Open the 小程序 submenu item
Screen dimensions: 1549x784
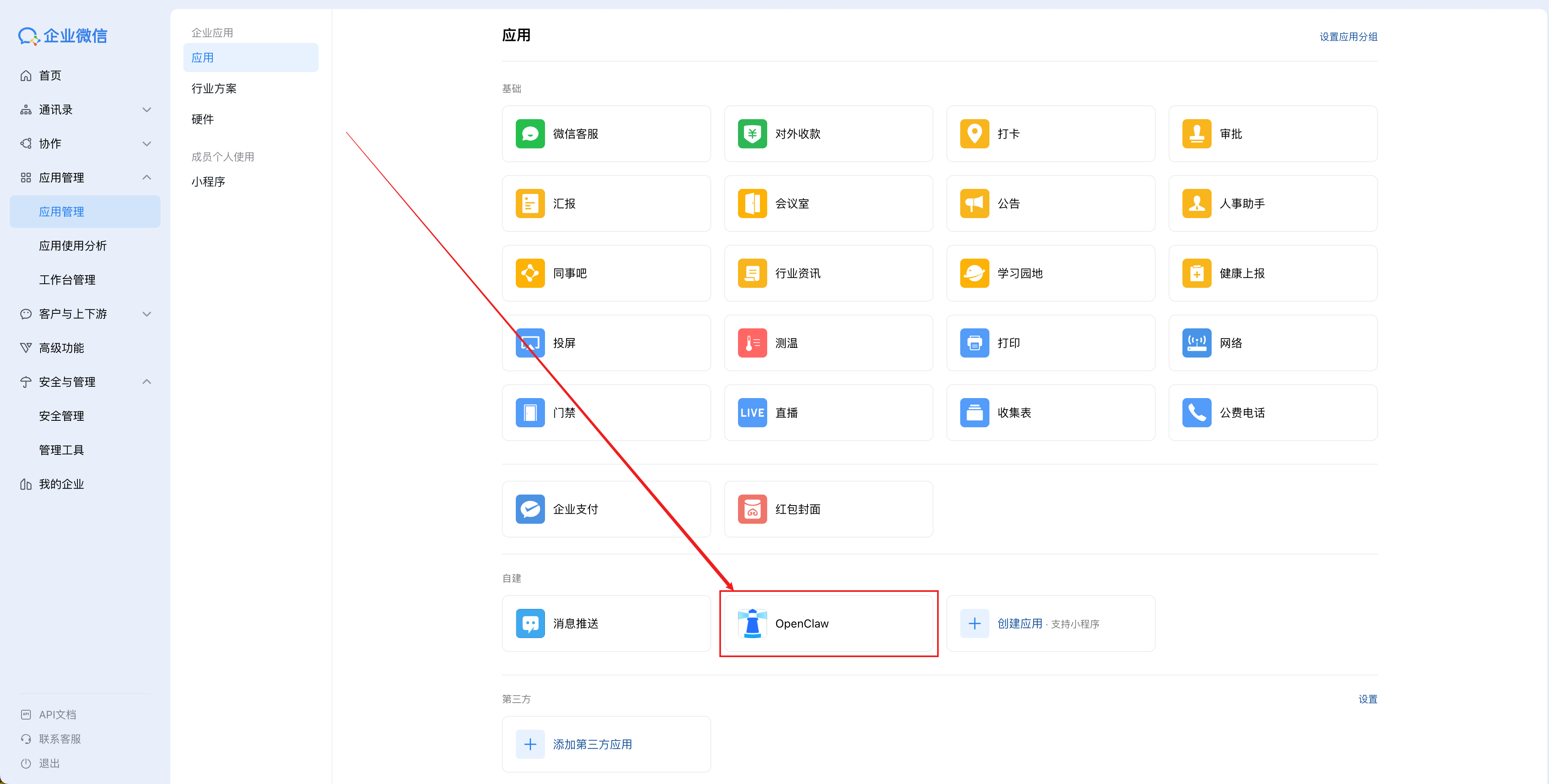point(208,182)
